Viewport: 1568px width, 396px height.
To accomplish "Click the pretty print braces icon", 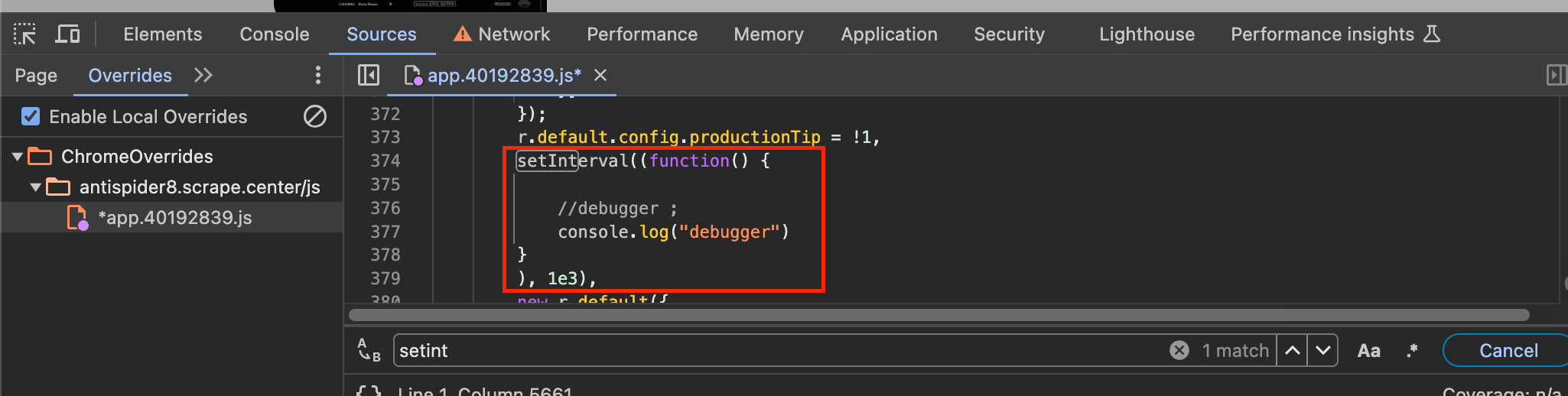I will 369,391.
